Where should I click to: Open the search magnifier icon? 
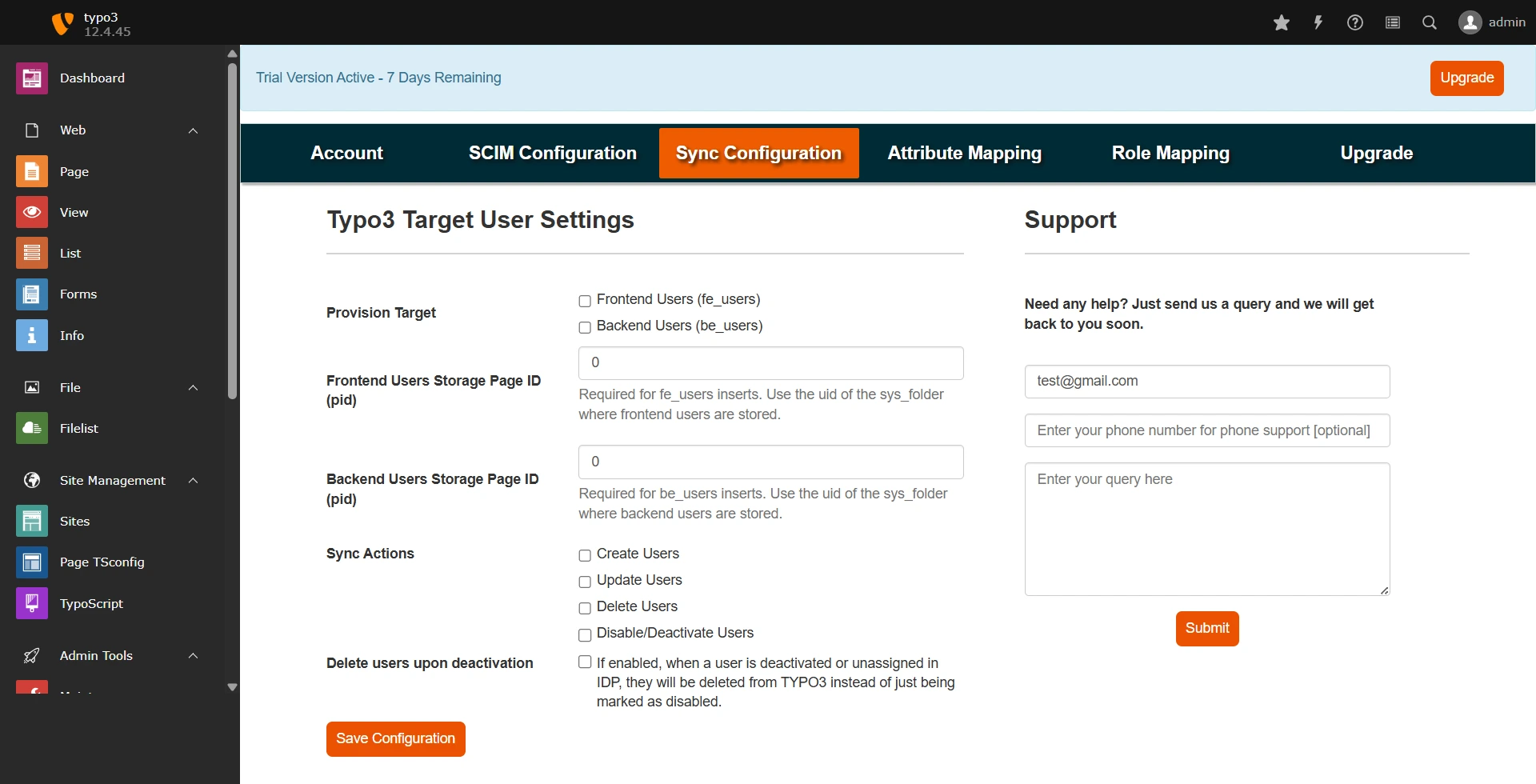coord(1430,22)
